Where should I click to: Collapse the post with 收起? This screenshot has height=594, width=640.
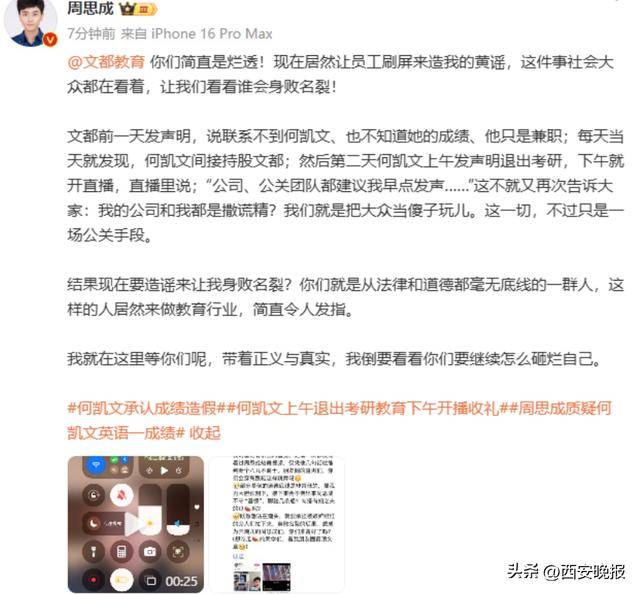click(205, 433)
